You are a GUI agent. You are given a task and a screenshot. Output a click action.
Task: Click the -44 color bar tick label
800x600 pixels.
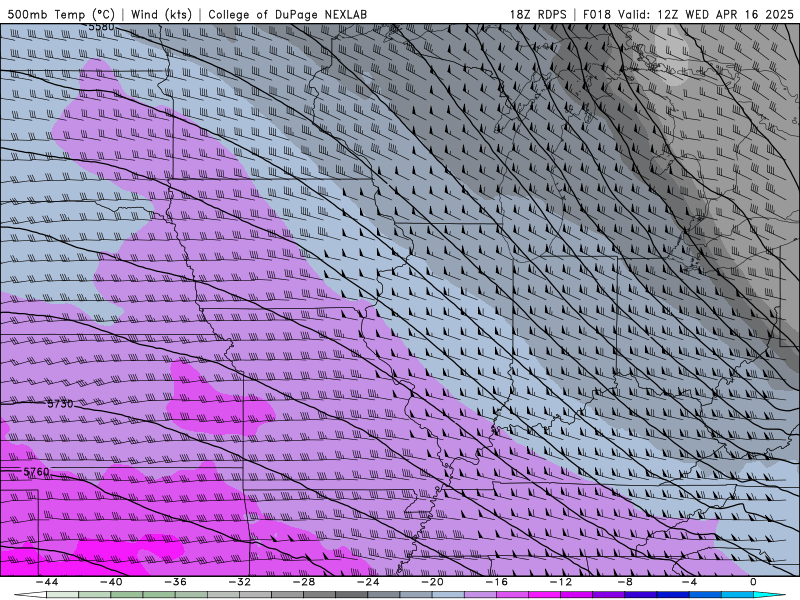click(47, 582)
